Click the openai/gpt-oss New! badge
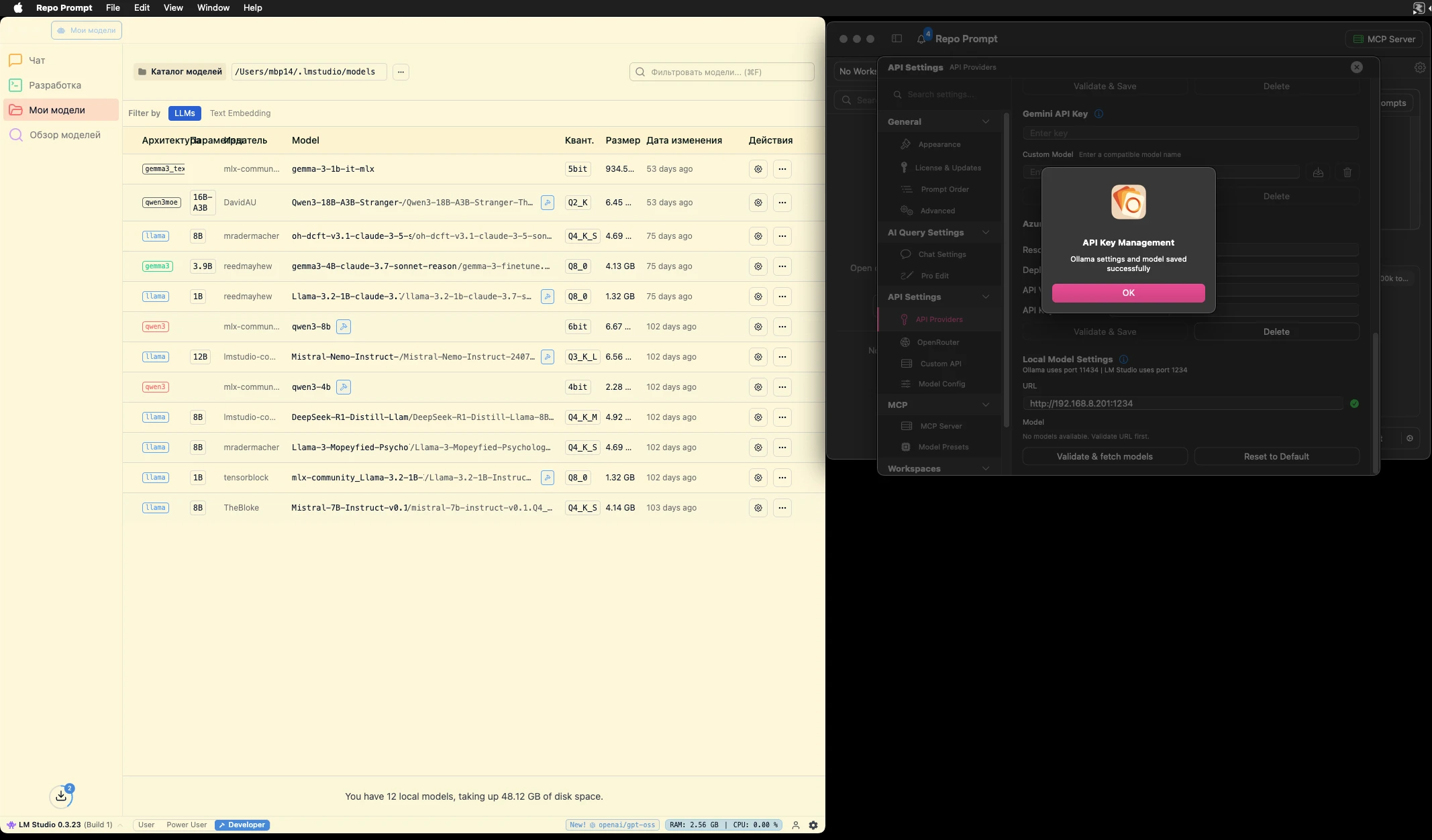Viewport: 1432px width, 840px height. [x=612, y=825]
